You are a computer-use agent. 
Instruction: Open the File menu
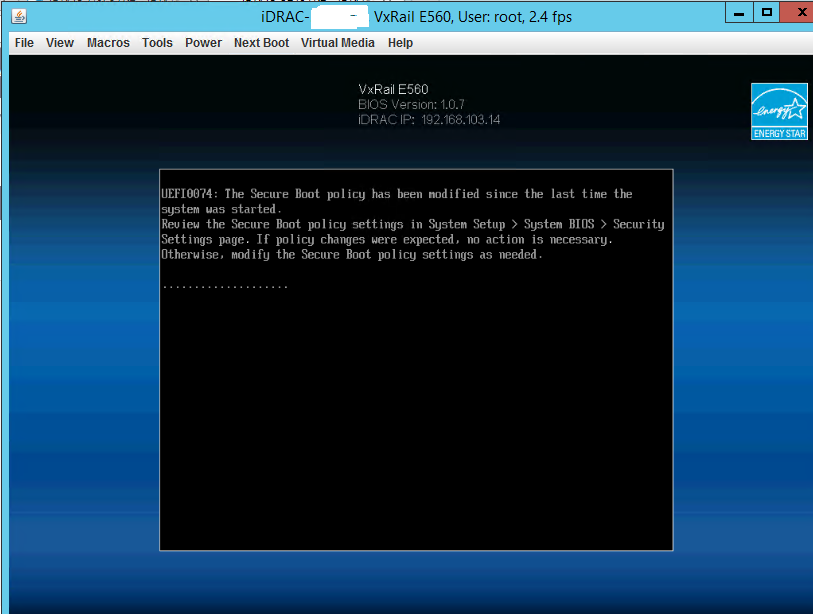(x=23, y=43)
